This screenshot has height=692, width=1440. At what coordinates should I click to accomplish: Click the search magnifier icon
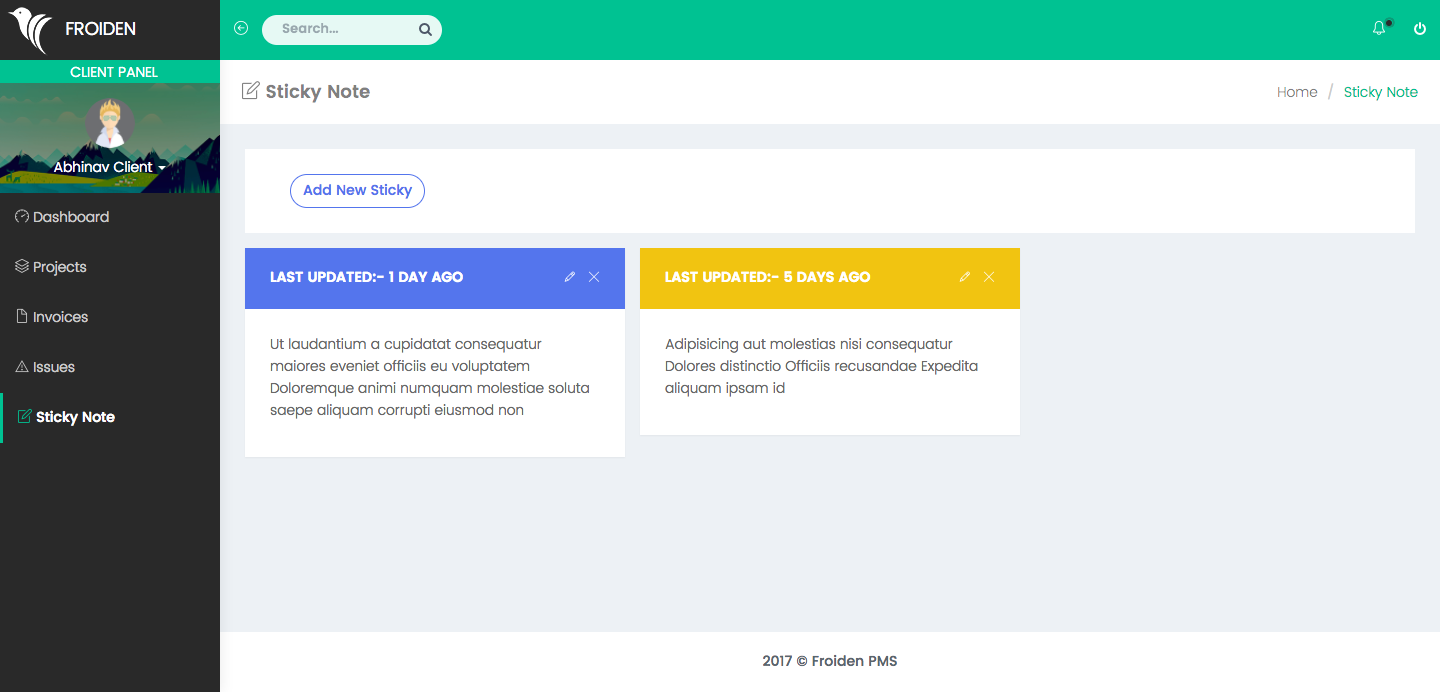coord(425,30)
